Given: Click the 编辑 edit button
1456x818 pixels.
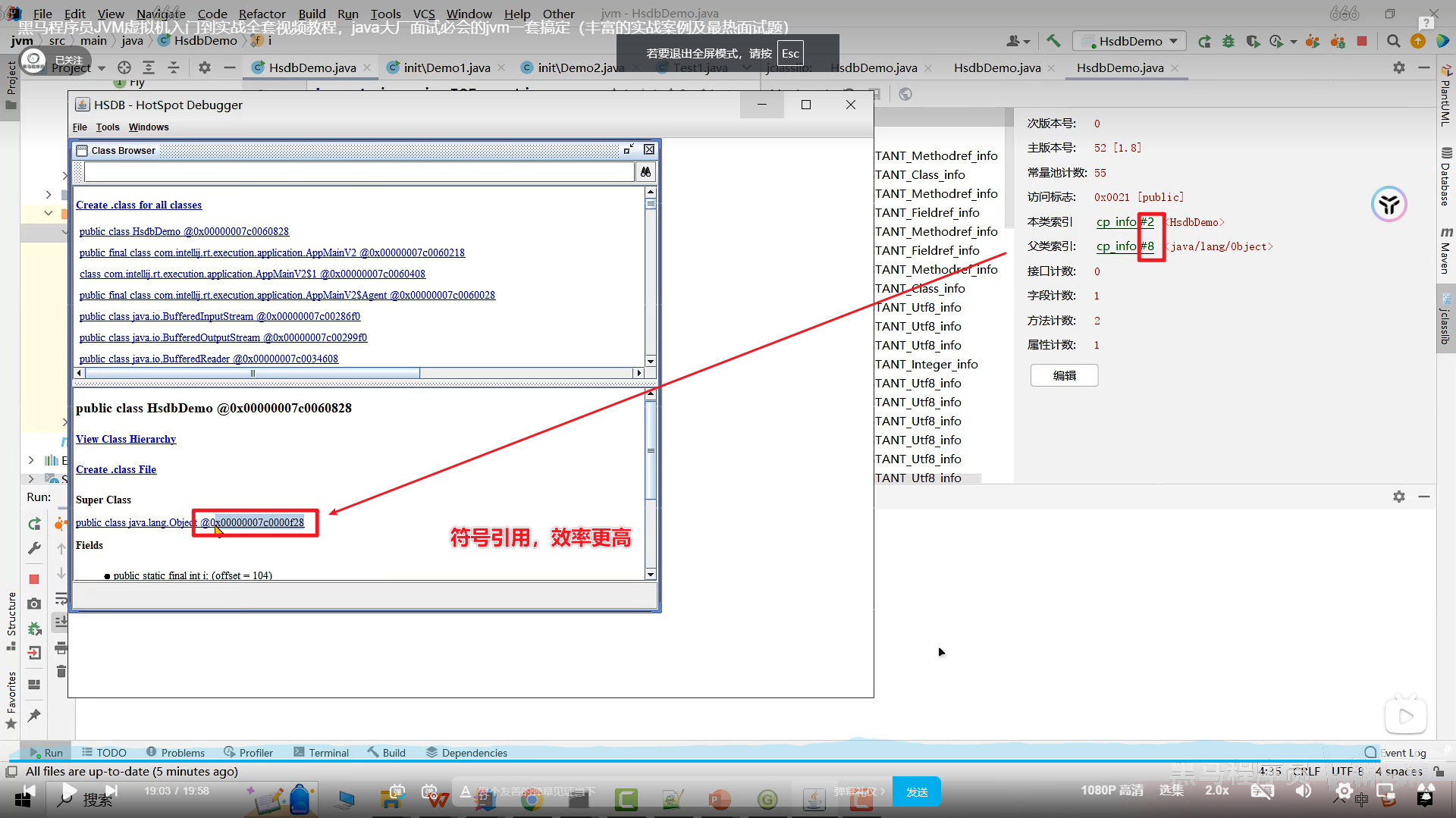Looking at the screenshot, I should (1064, 375).
